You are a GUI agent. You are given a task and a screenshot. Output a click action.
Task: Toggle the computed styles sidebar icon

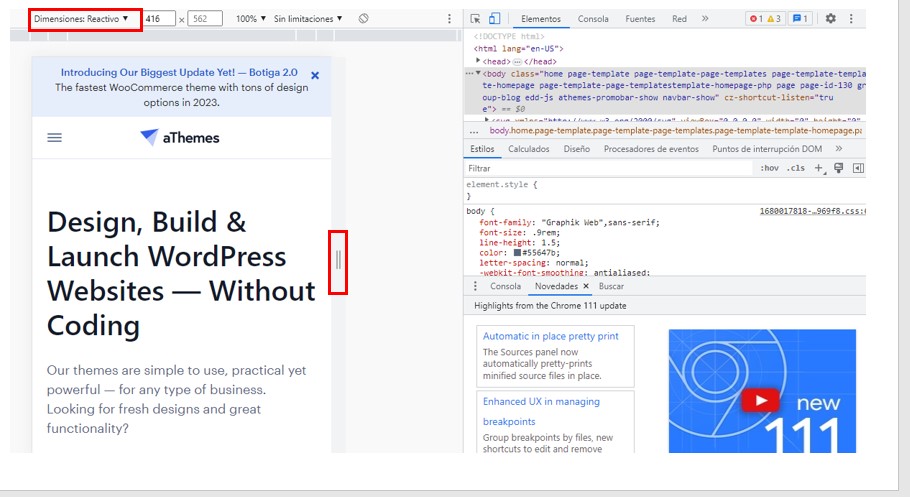point(858,168)
